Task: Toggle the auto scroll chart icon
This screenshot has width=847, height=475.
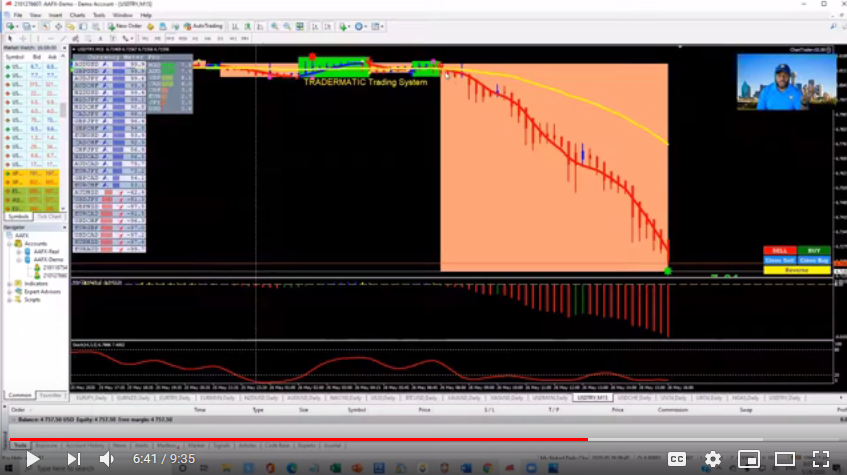Action: (x=315, y=26)
